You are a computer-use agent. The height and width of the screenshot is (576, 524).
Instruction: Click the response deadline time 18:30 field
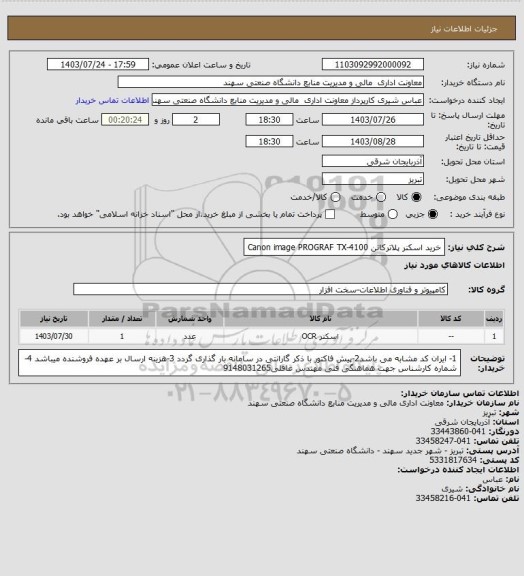click(269, 120)
